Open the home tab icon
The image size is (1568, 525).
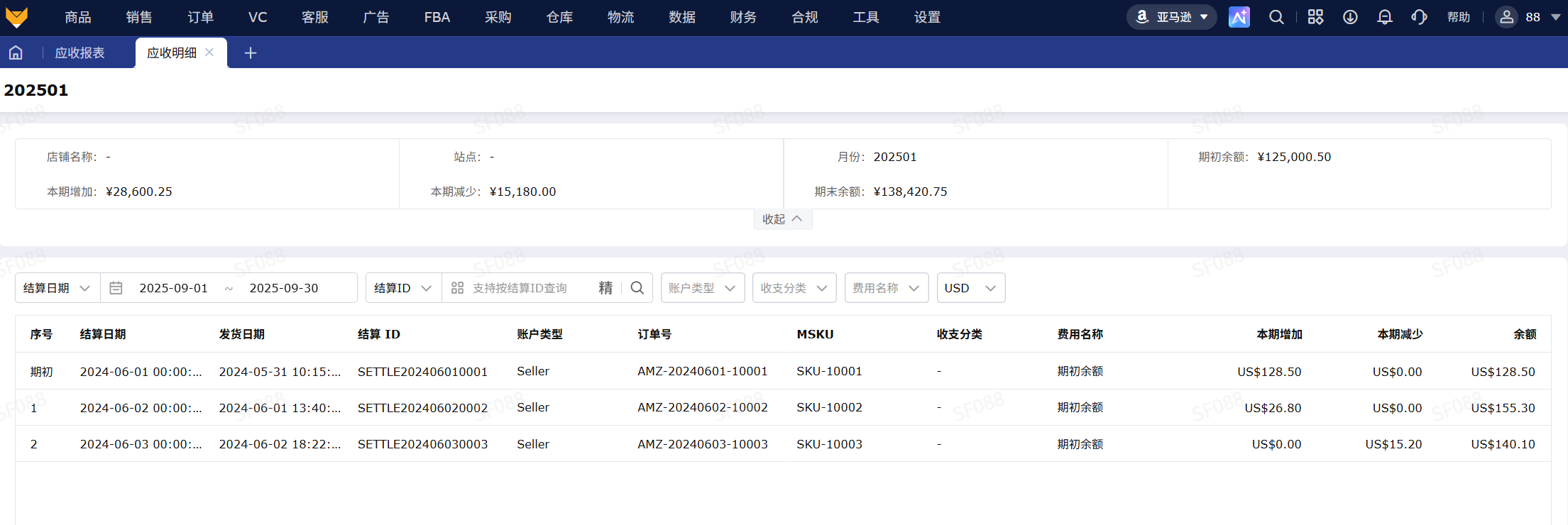click(16, 52)
